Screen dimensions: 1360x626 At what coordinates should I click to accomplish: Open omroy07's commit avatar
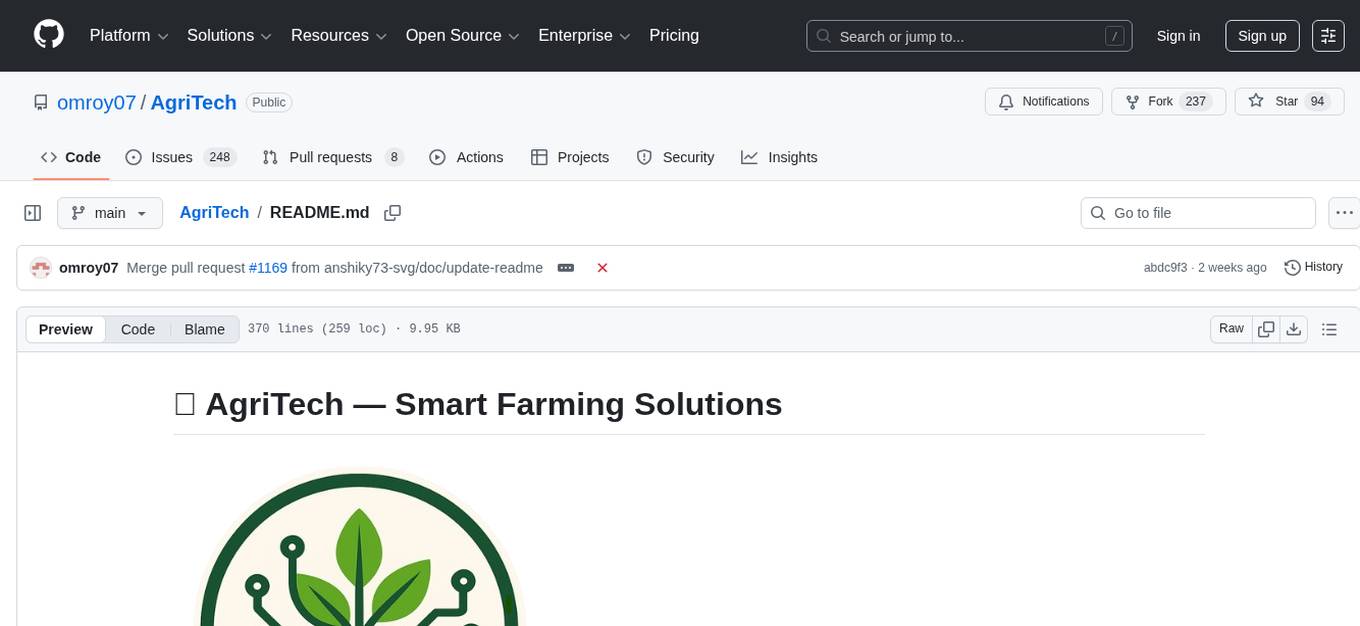tap(41, 267)
